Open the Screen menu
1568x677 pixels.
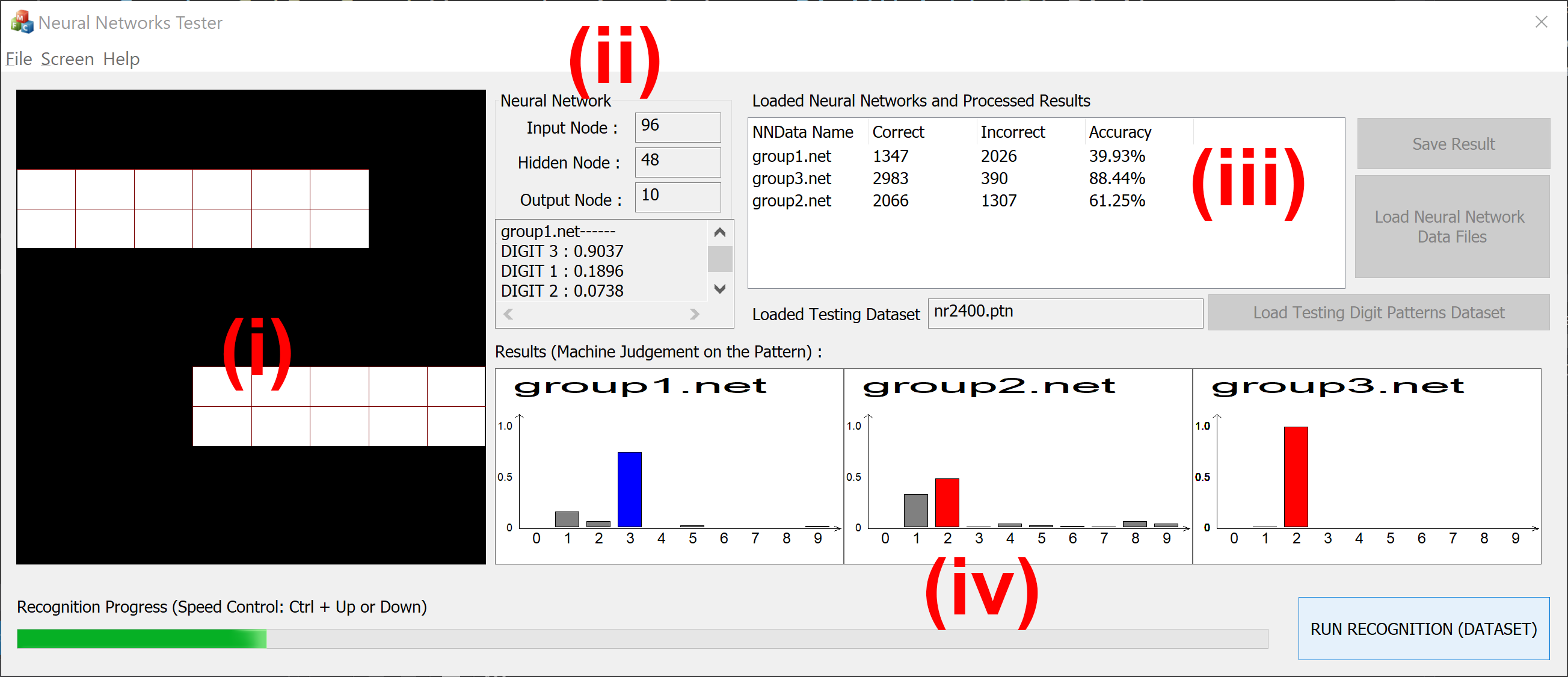click(67, 59)
